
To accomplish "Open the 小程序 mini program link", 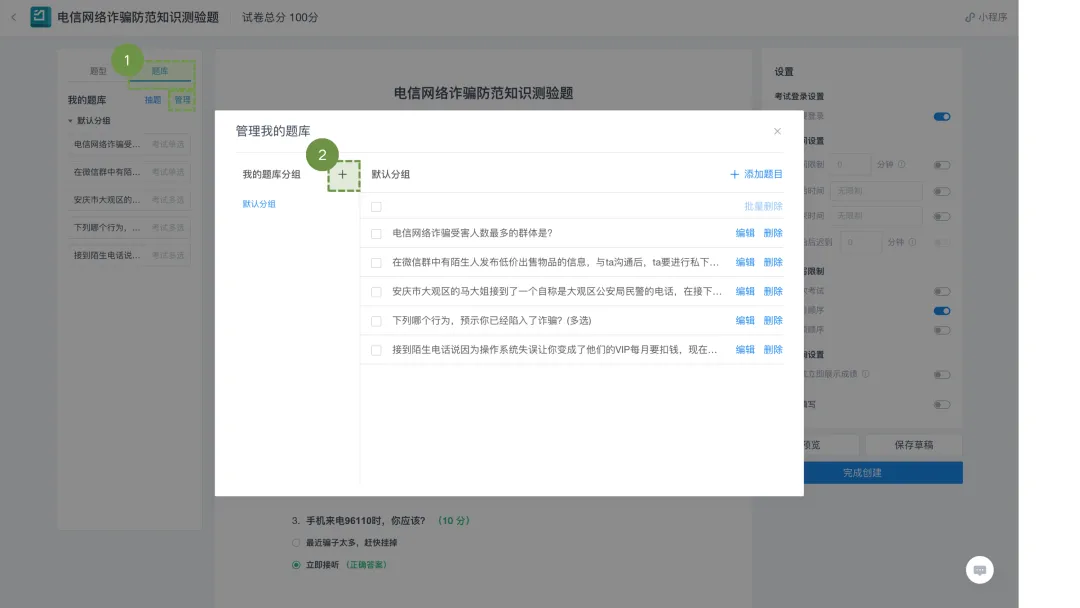I will coord(986,17).
